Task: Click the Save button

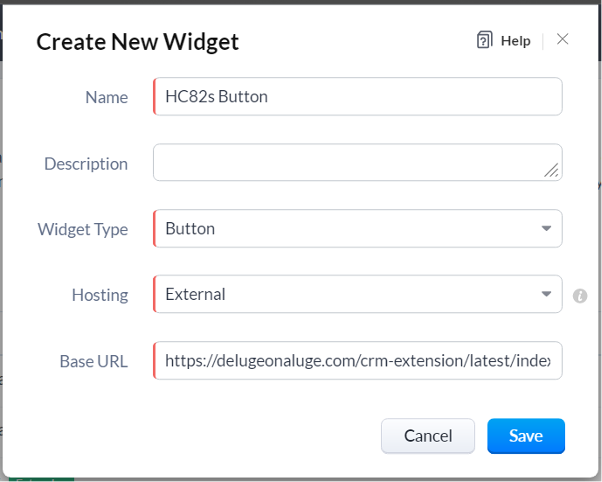Action: [x=526, y=436]
